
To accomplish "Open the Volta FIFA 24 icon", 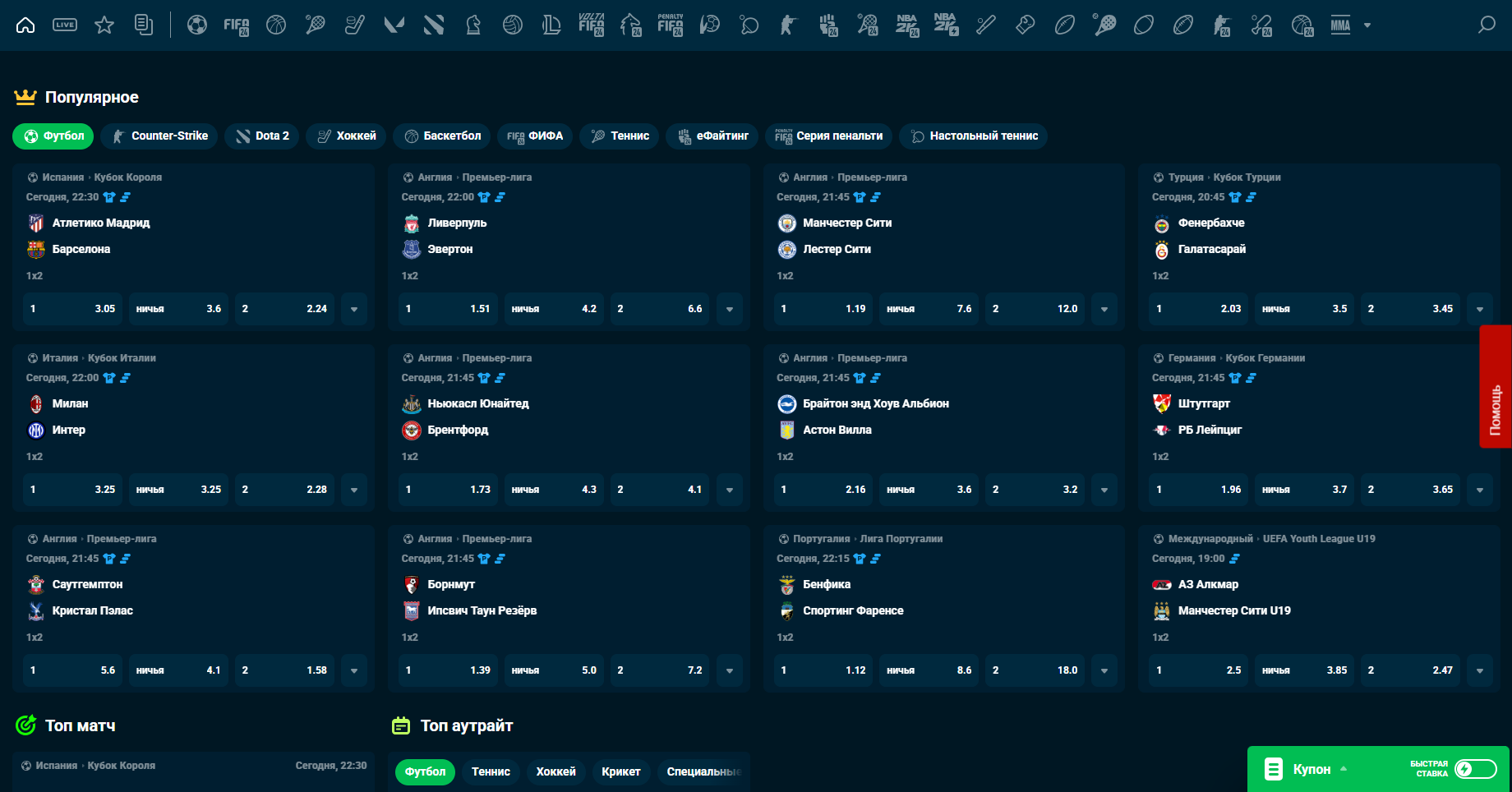I will pyautogui.click(x=592, y=25).
